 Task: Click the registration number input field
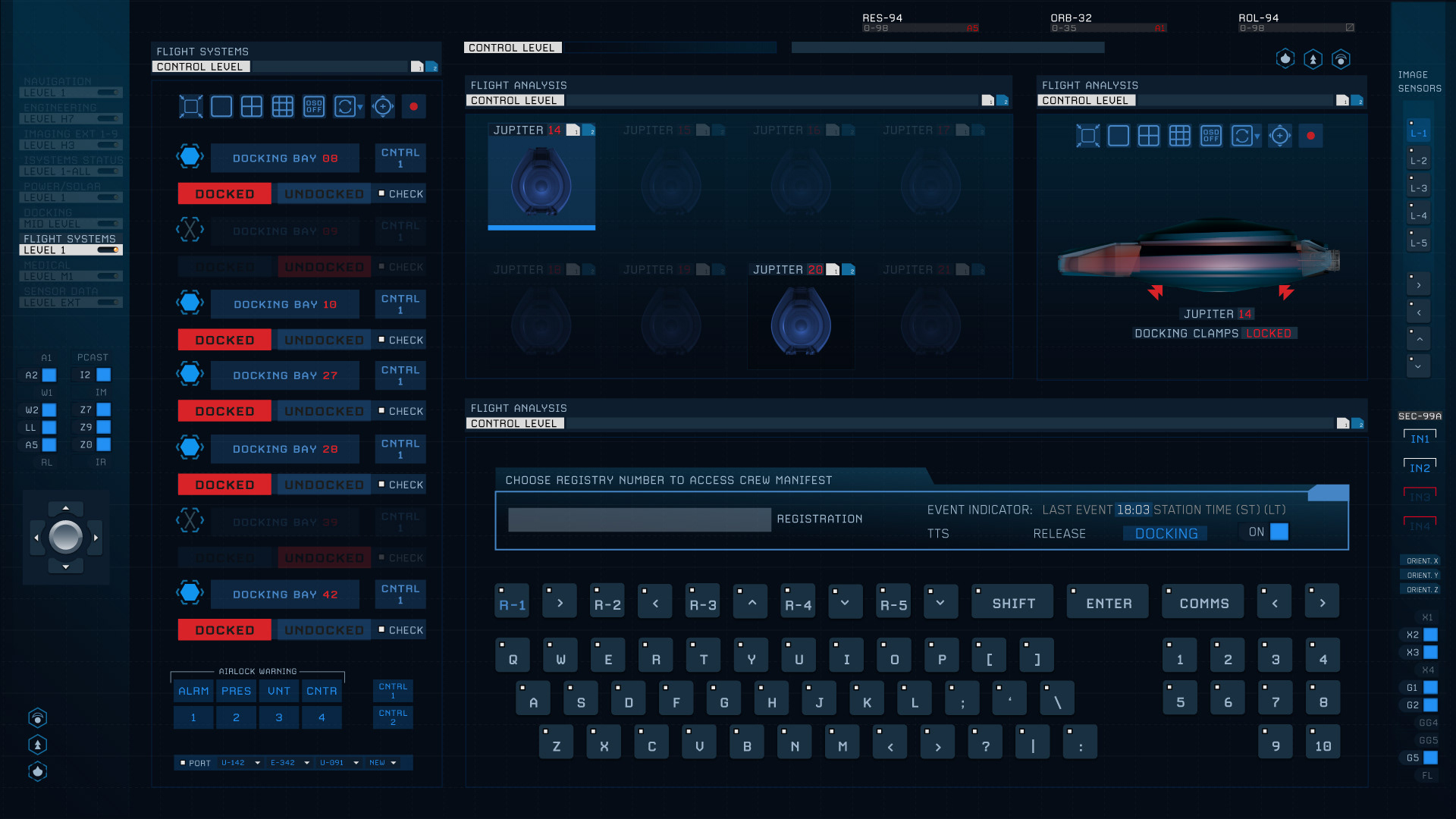click(639, 519)
